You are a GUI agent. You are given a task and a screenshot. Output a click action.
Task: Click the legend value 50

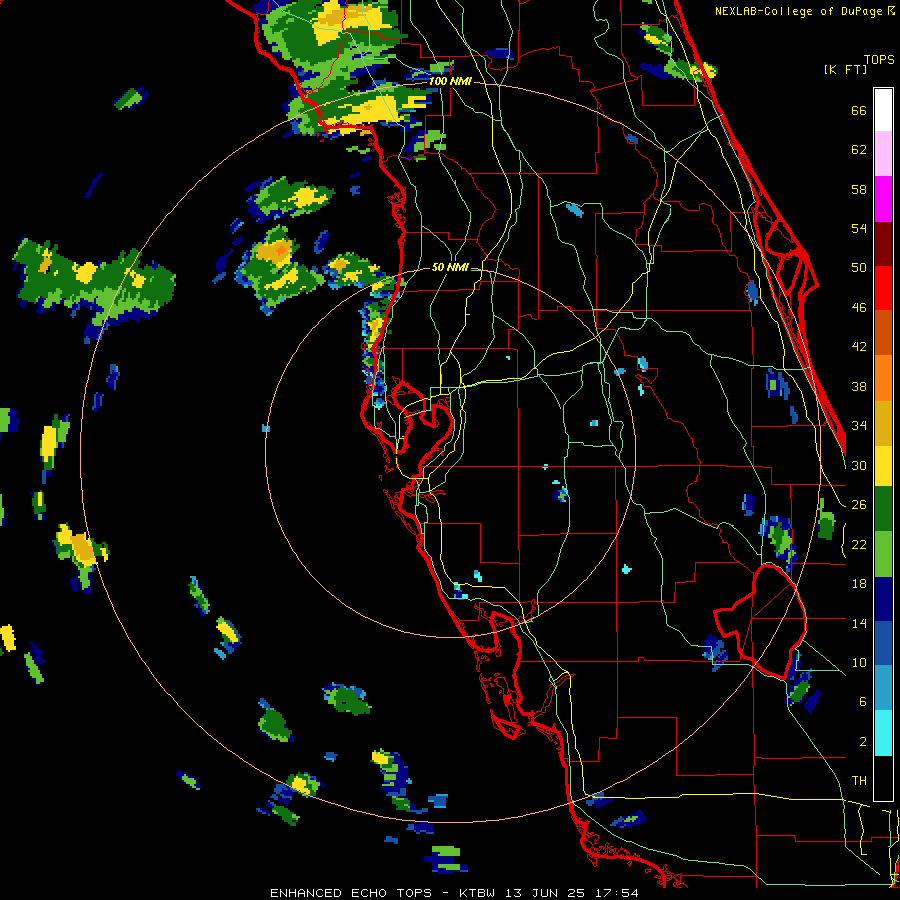859,268
